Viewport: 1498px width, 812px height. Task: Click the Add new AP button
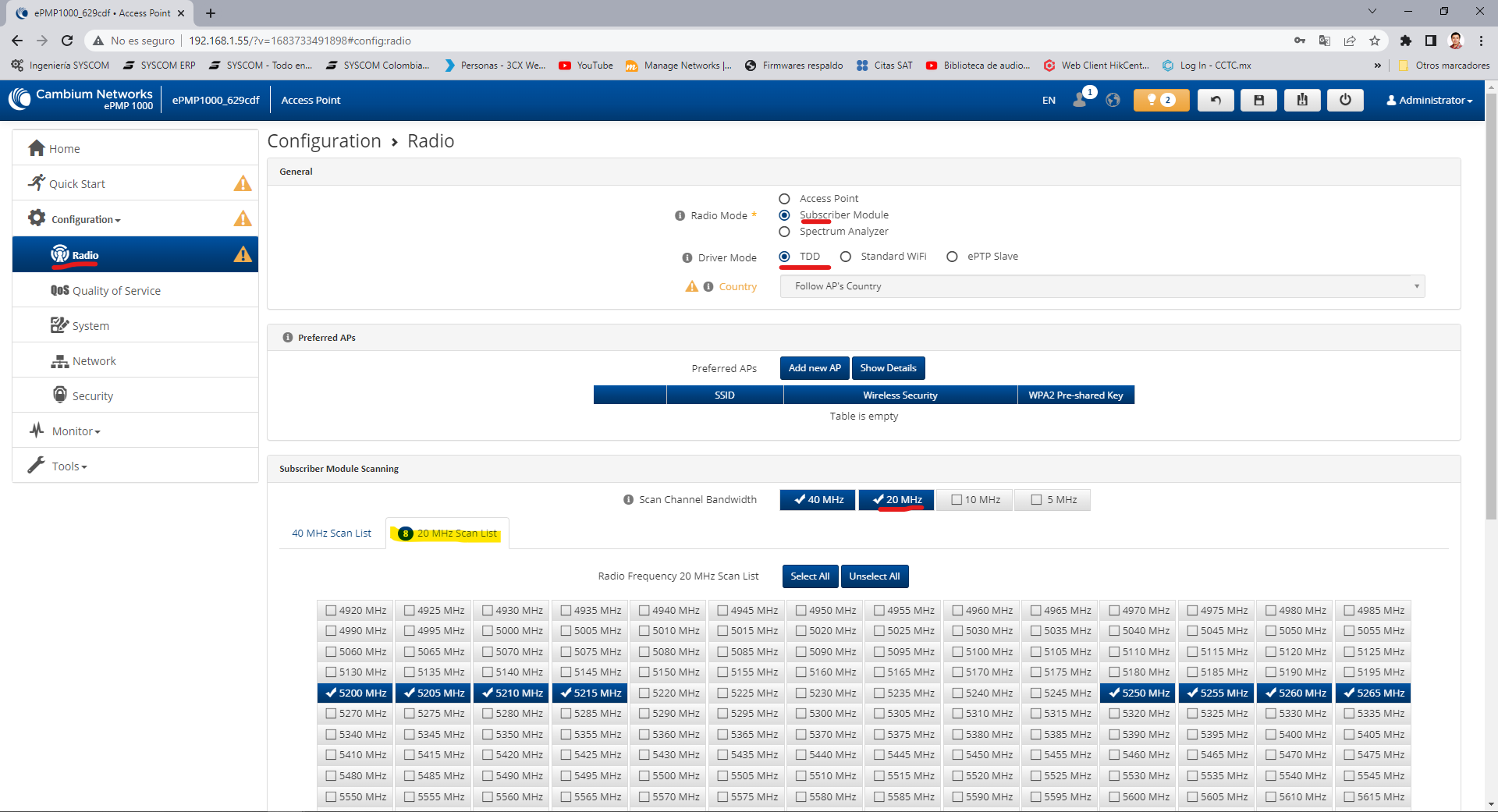pyautogui.click(x=815, y=368)
